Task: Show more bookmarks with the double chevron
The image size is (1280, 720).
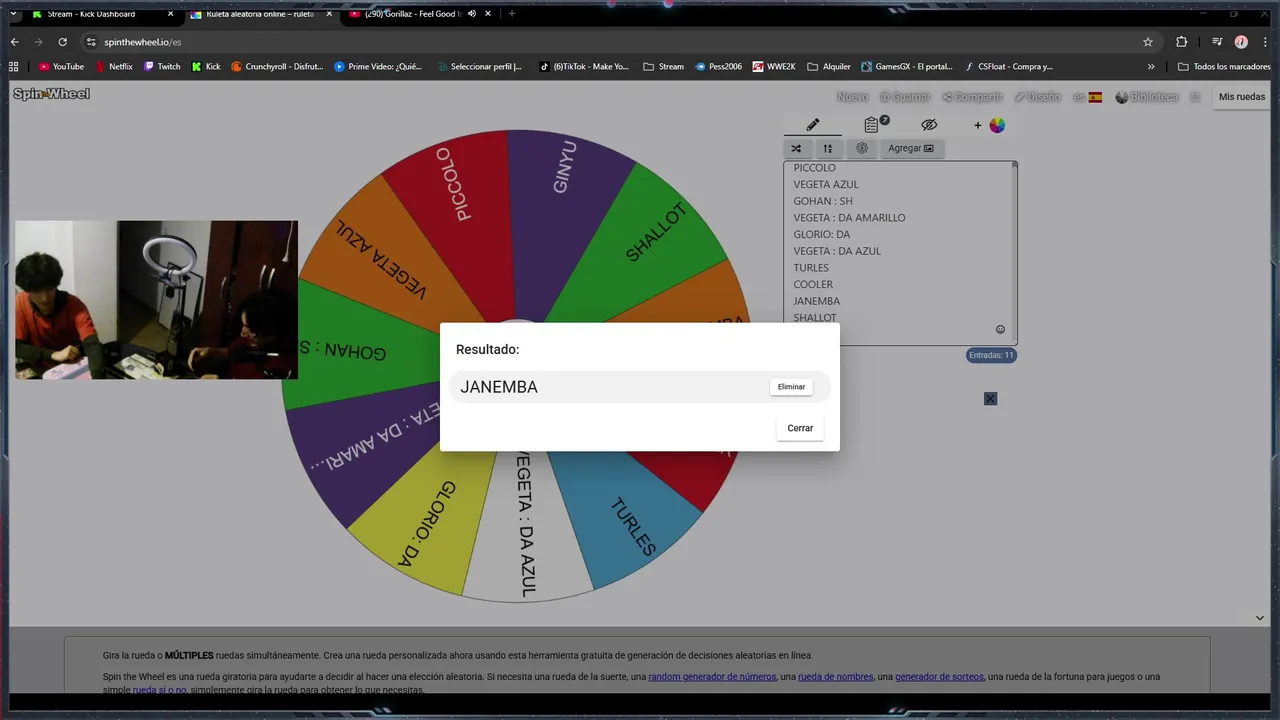Action: (x=1151, y=67)
